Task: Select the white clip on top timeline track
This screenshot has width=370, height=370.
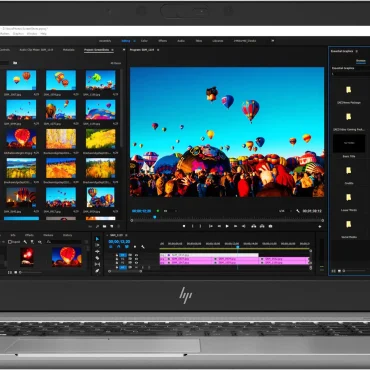Action: [x=209, y=255]
